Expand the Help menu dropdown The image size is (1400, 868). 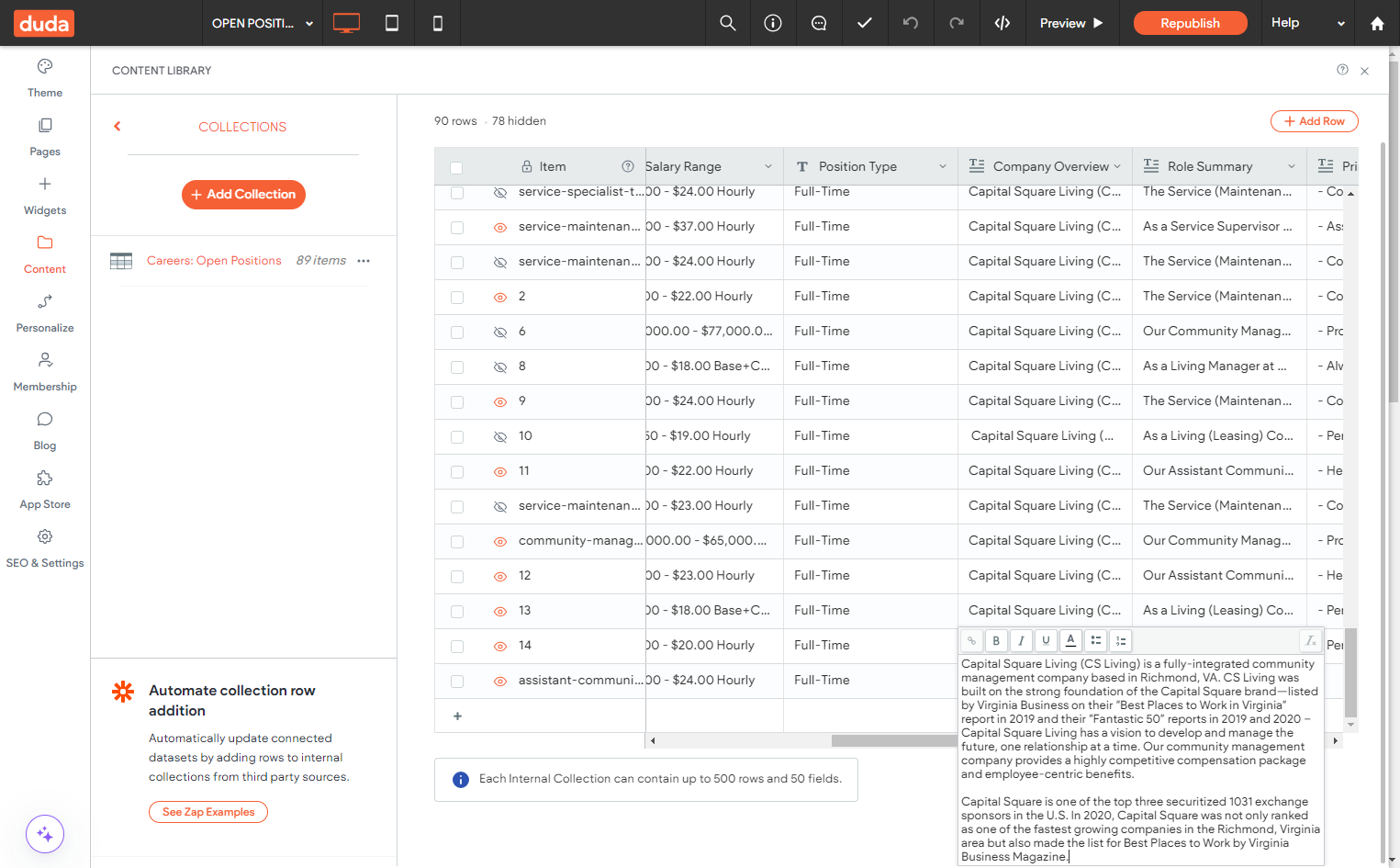1308,23
